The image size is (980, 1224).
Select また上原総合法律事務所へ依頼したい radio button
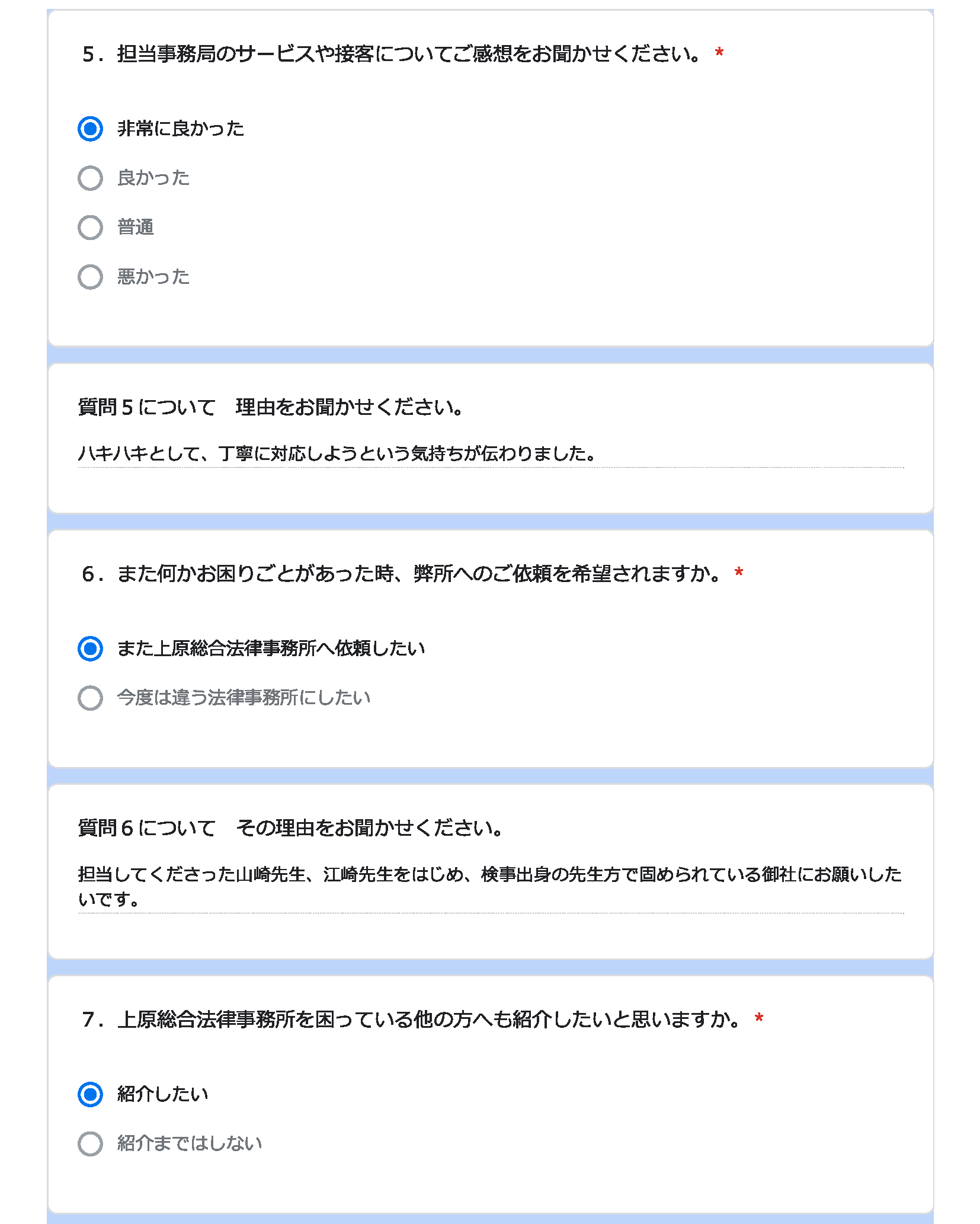90,648
